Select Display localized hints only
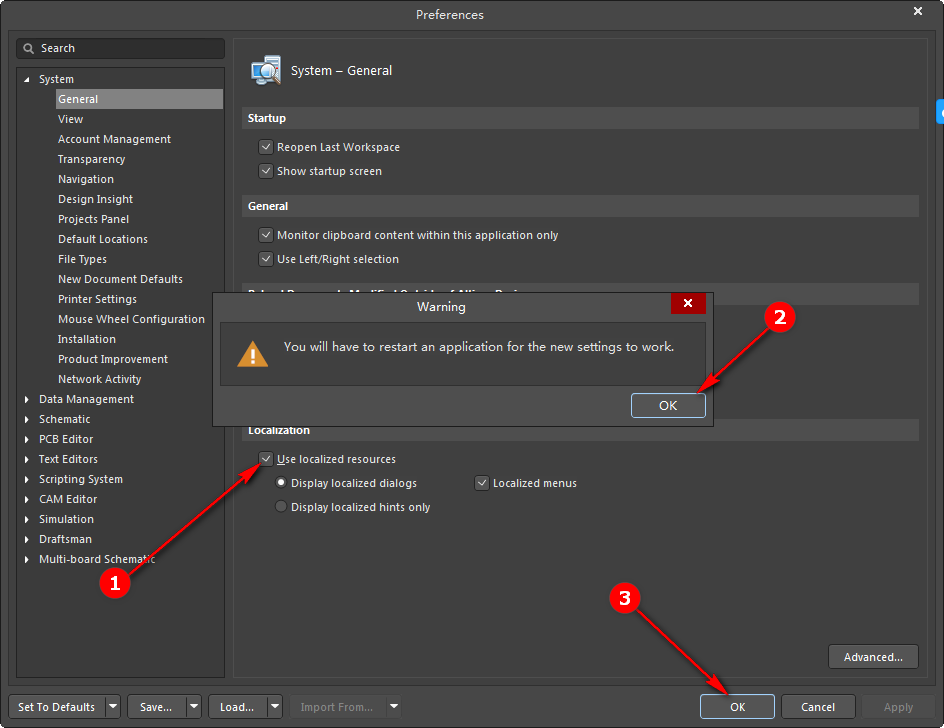Image resolution: width=944 pixels, height=728 pixels. point(281,506)
